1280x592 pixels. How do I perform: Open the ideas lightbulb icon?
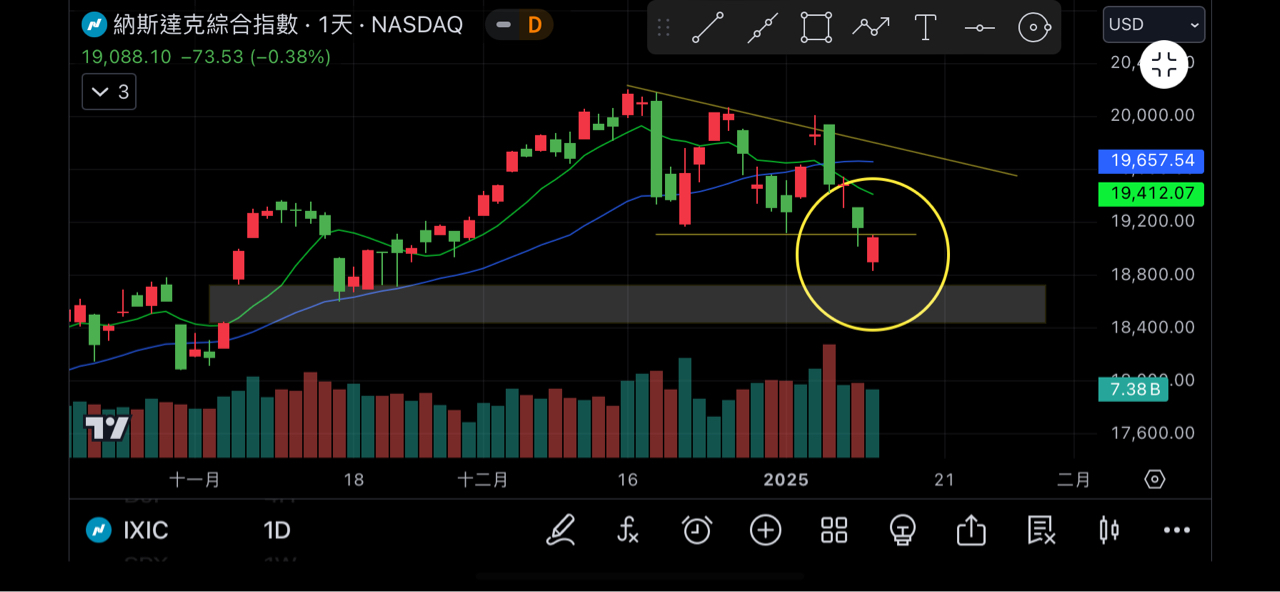[x=903, y=530]
